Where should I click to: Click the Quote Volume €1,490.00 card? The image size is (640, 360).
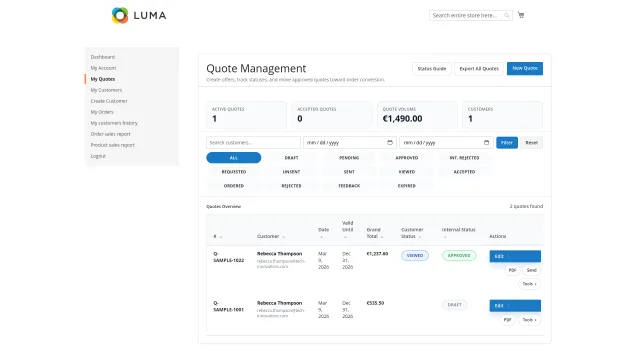point(417,115)
